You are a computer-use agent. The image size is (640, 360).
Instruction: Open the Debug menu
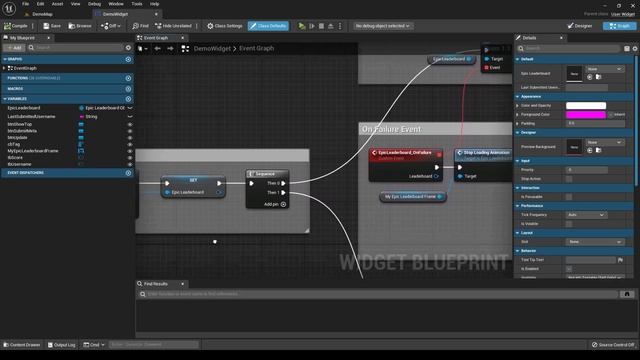click(x=94, y=4)
